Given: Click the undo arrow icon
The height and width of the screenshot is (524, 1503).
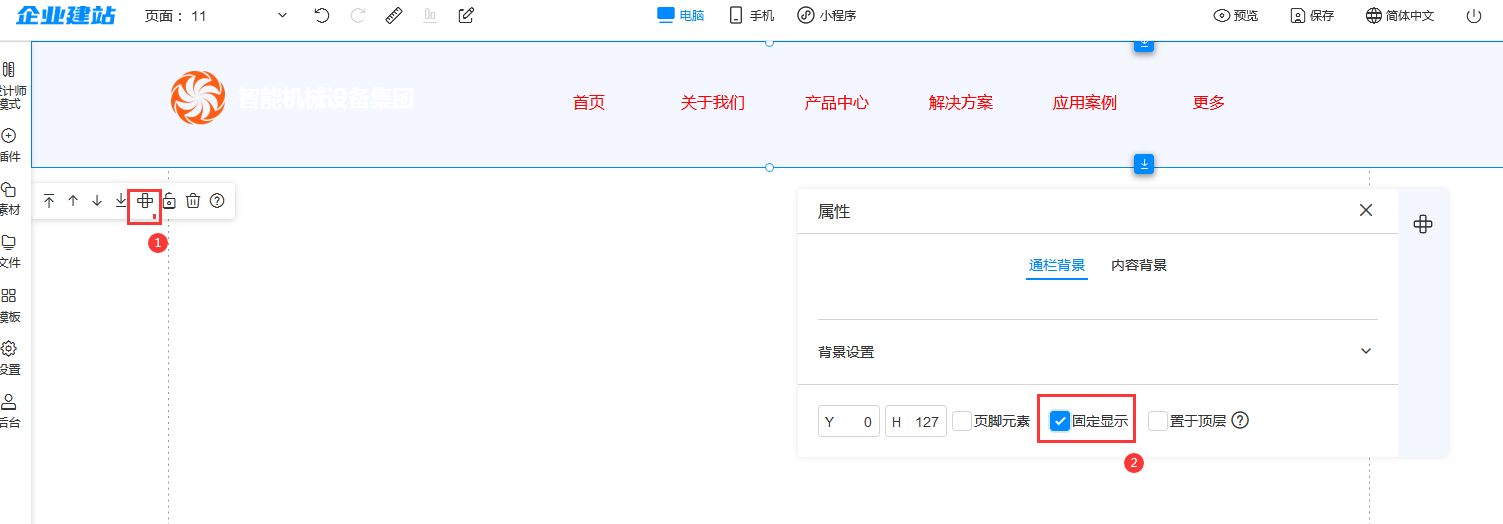Looking at the screenshot, I should 321,15.
